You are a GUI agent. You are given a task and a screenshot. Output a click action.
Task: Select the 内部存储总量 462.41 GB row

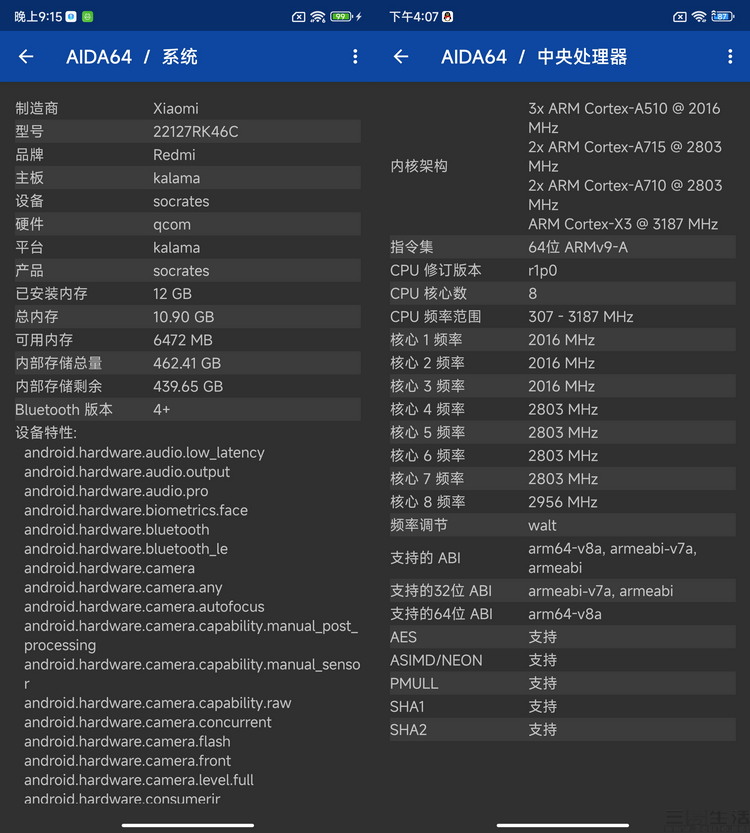pyautogui.click(x=188, y=363)
